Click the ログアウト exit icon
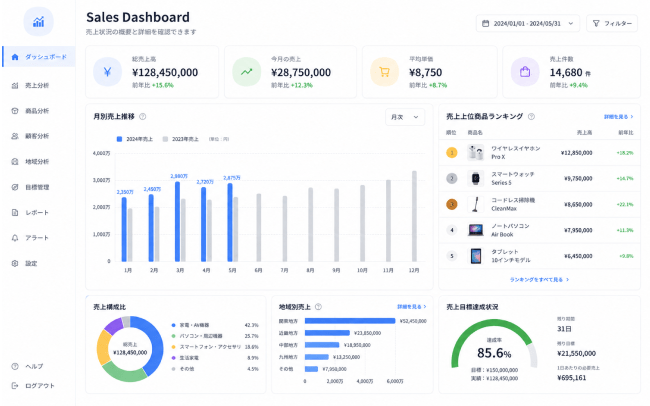Image resolution: width=650 pixels, height=406 pixels. [15, 386]
